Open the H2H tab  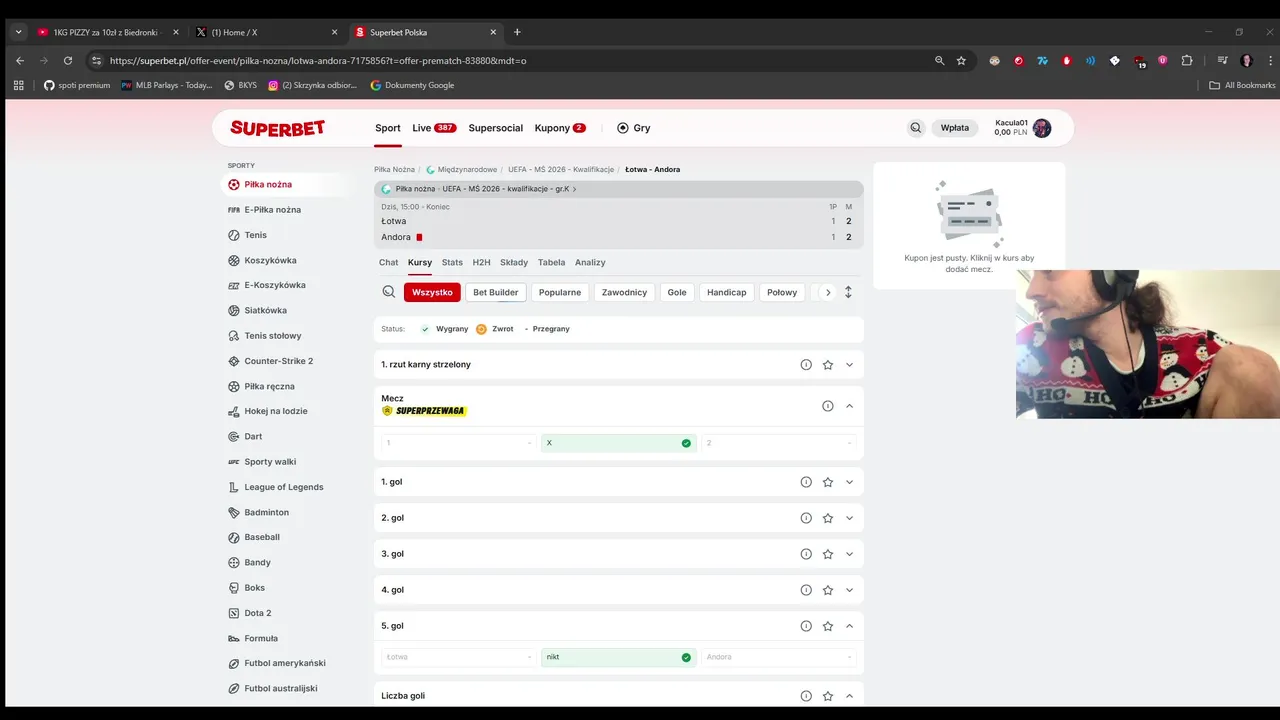[481, 262]
